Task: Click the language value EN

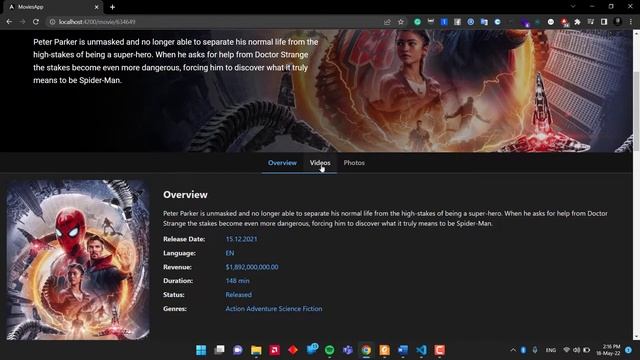Action: [230, 253]
